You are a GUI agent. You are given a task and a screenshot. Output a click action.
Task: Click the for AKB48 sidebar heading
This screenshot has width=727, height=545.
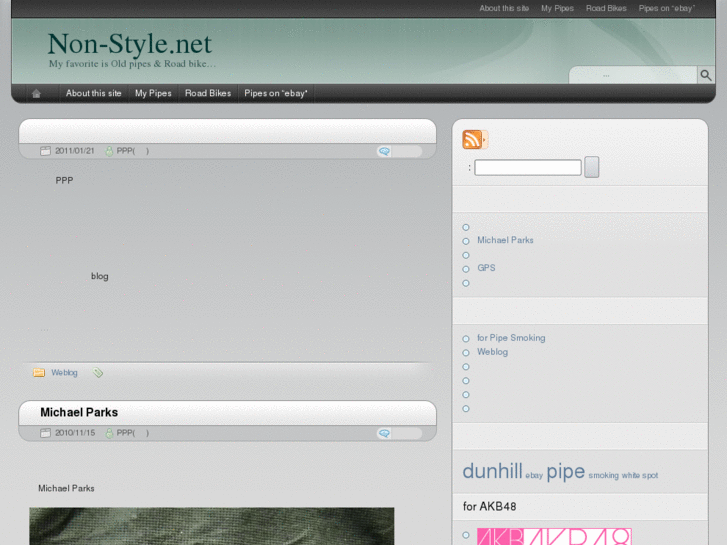[x=489, y=507]
